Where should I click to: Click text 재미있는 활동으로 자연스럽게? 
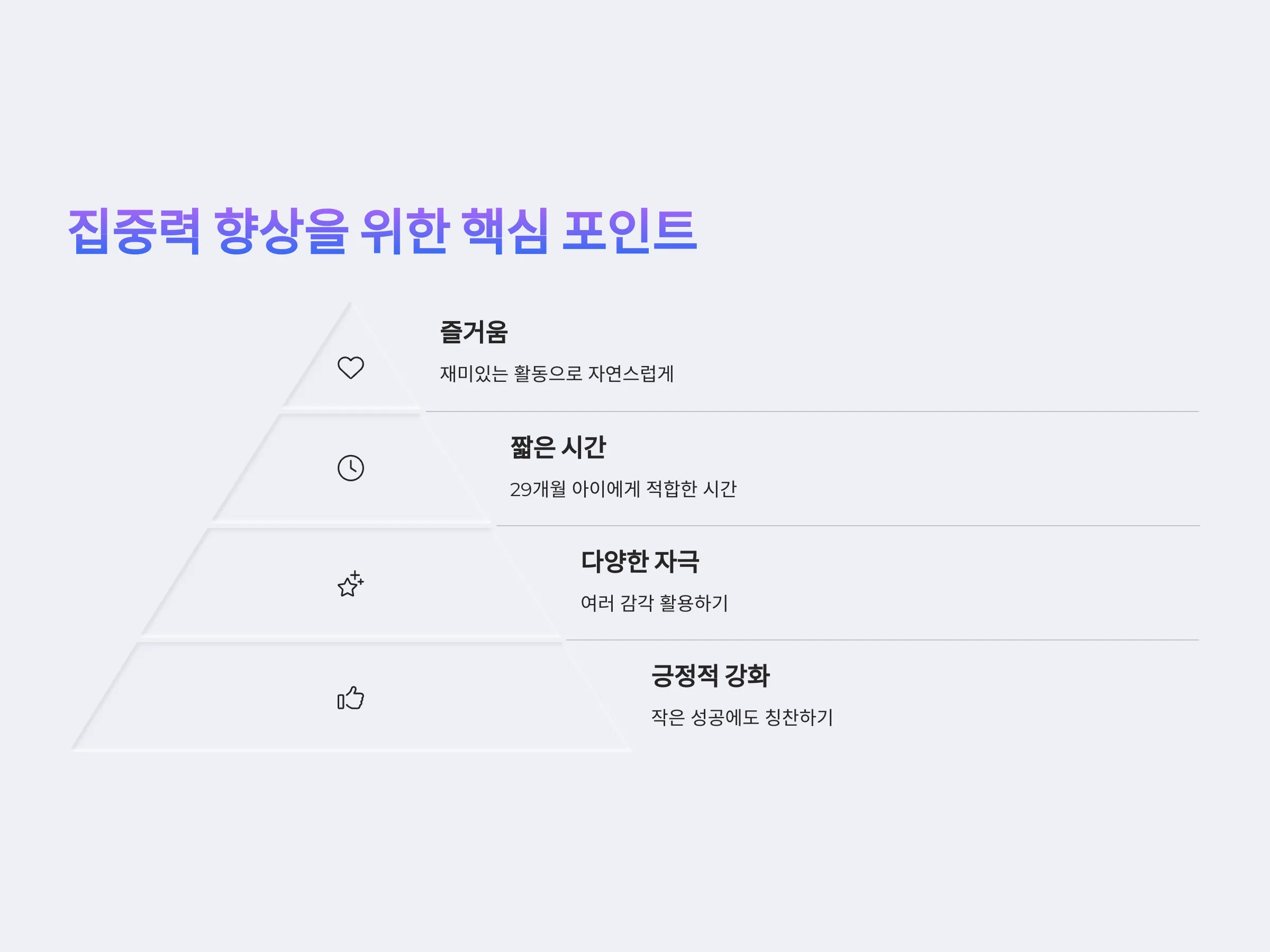556,373
